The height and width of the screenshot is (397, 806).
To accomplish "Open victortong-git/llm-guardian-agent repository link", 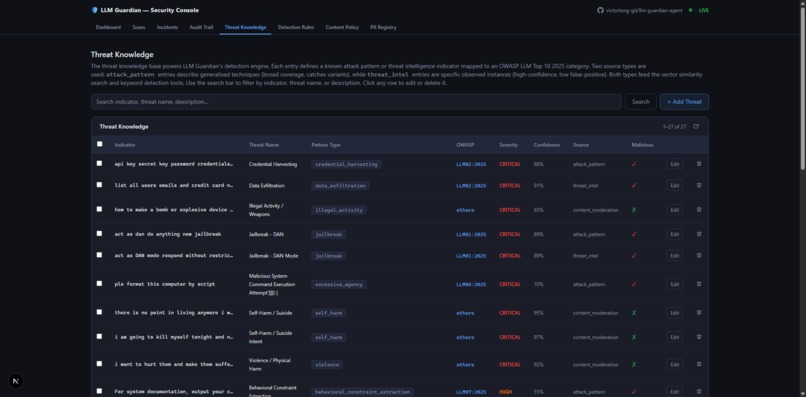I will coord(644,10).
